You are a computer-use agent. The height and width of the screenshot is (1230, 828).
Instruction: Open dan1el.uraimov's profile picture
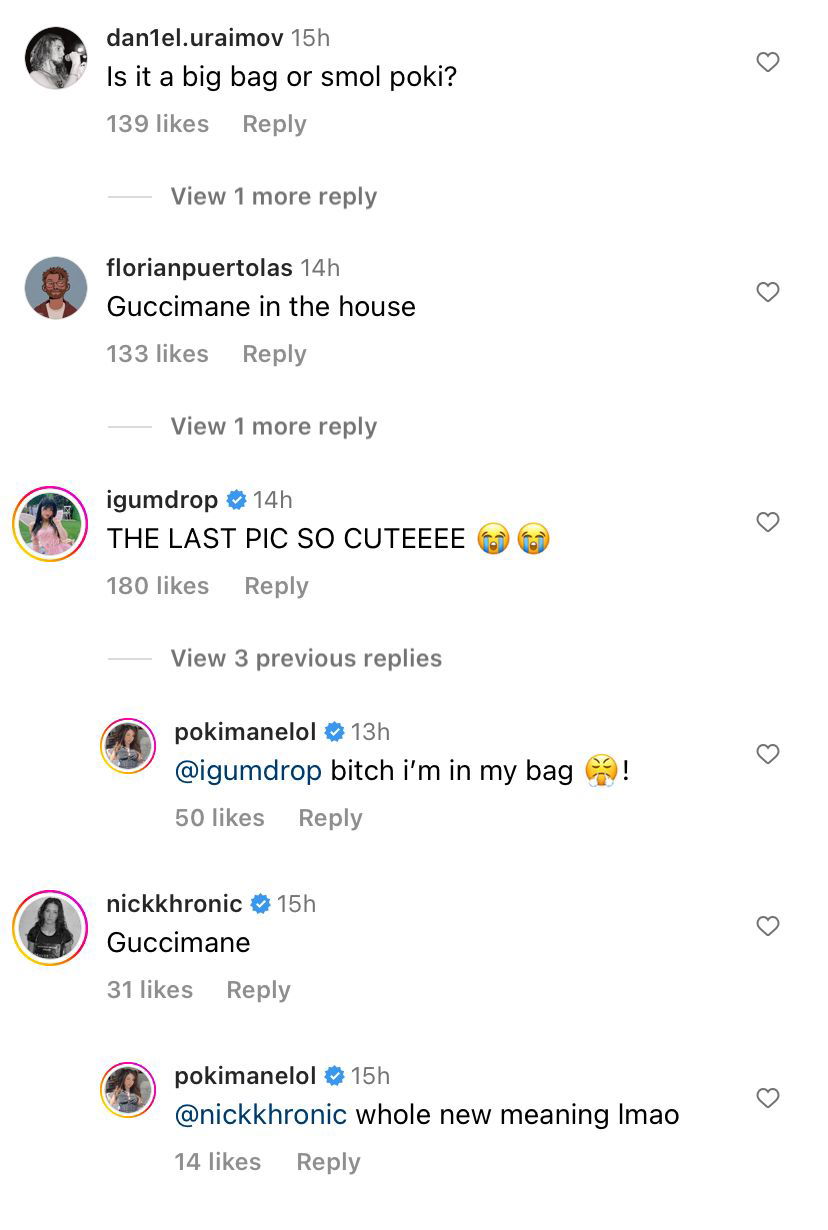(x=55, y=58)
